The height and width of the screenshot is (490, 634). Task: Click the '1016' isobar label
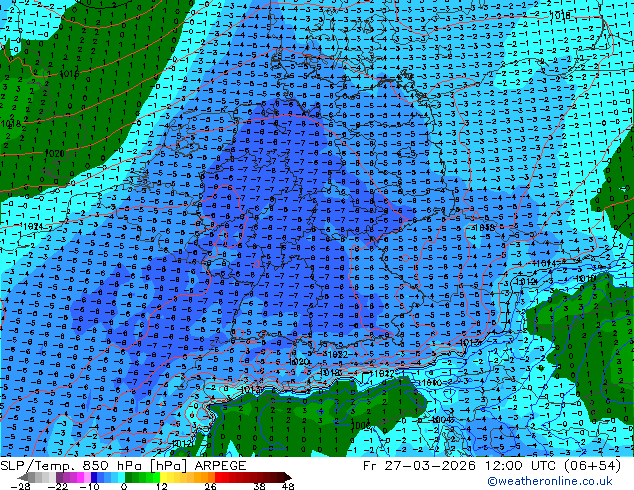69,74
